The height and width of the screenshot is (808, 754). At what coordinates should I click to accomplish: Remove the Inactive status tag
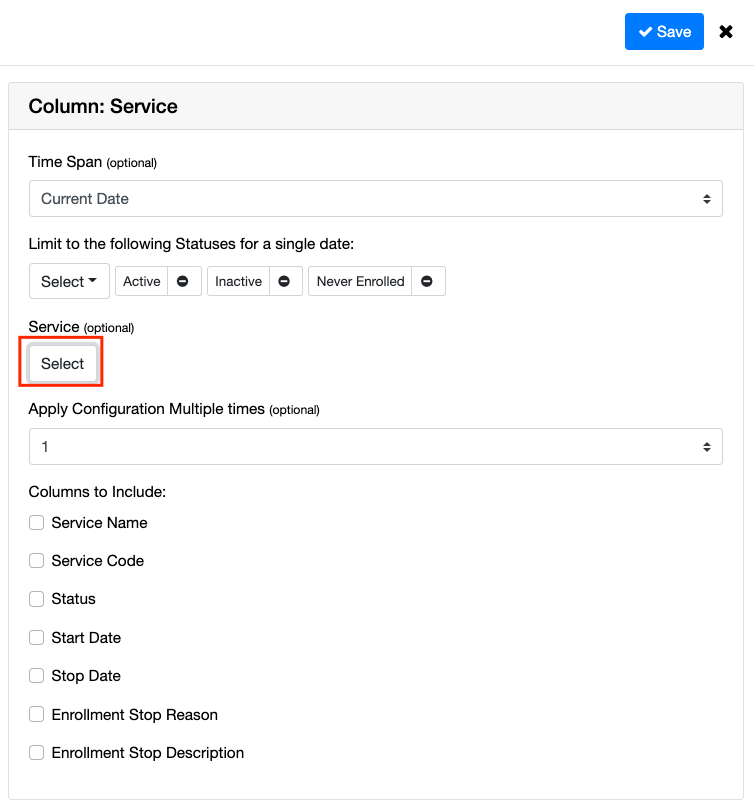(284, 281)
